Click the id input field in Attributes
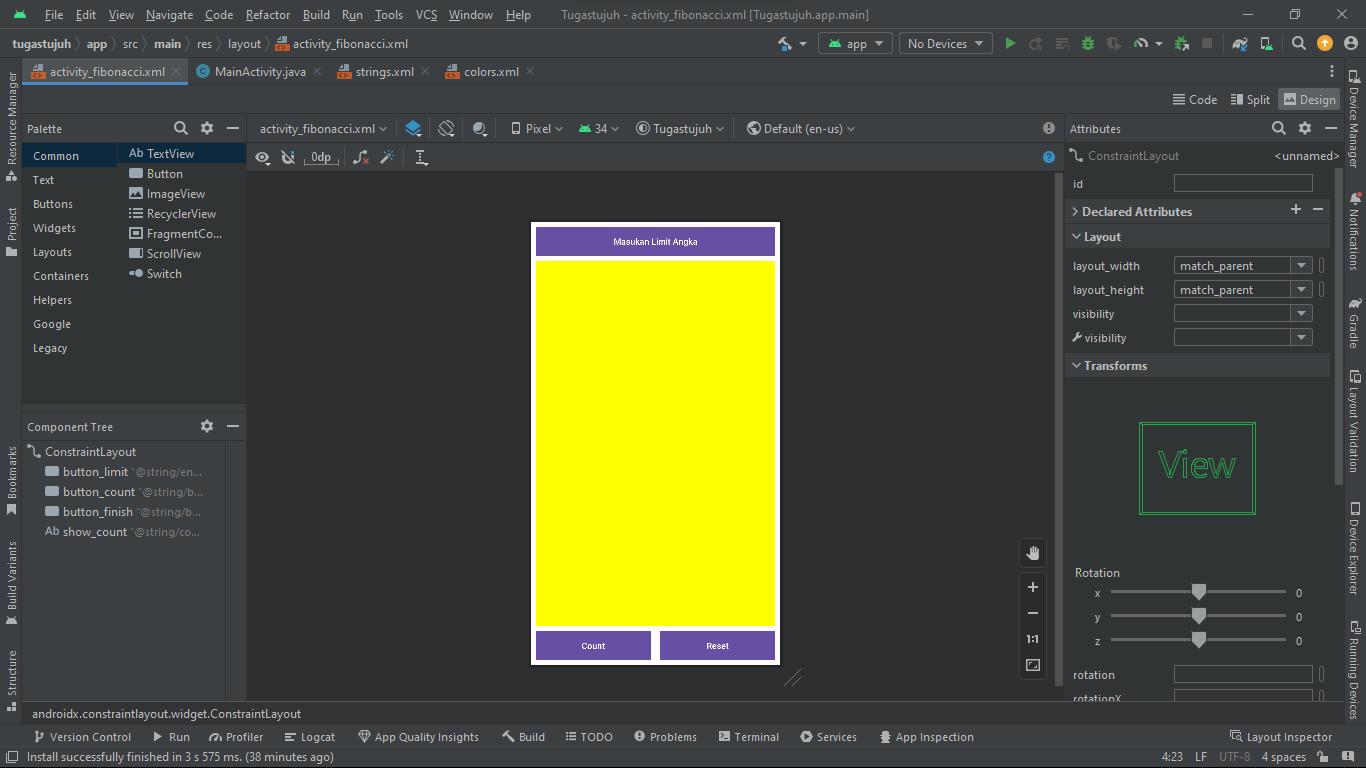Viewport: 1366px width, 768px height. [x=1243, y=183]
